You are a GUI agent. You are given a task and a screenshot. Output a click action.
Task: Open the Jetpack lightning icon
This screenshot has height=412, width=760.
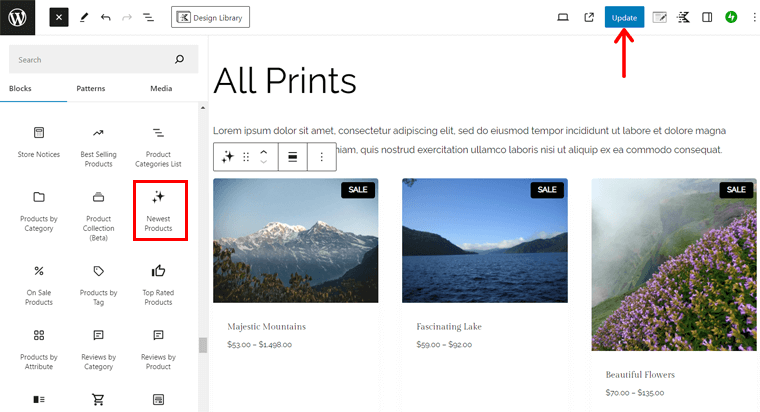click(731, 17)
